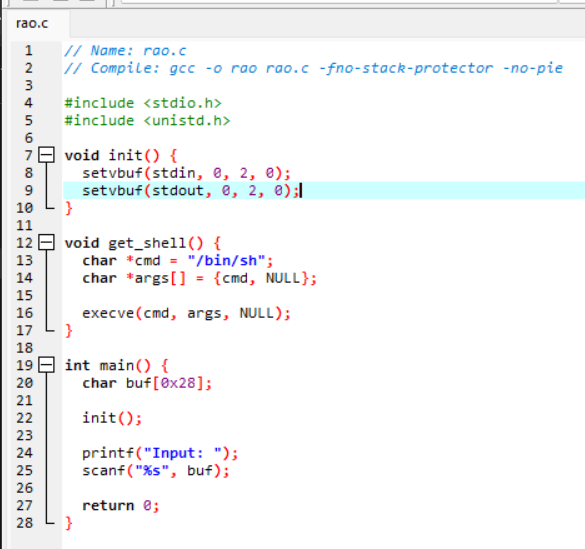
Task: Click the 'execve(cmd, args, NULL);' call
Action: 186,313
